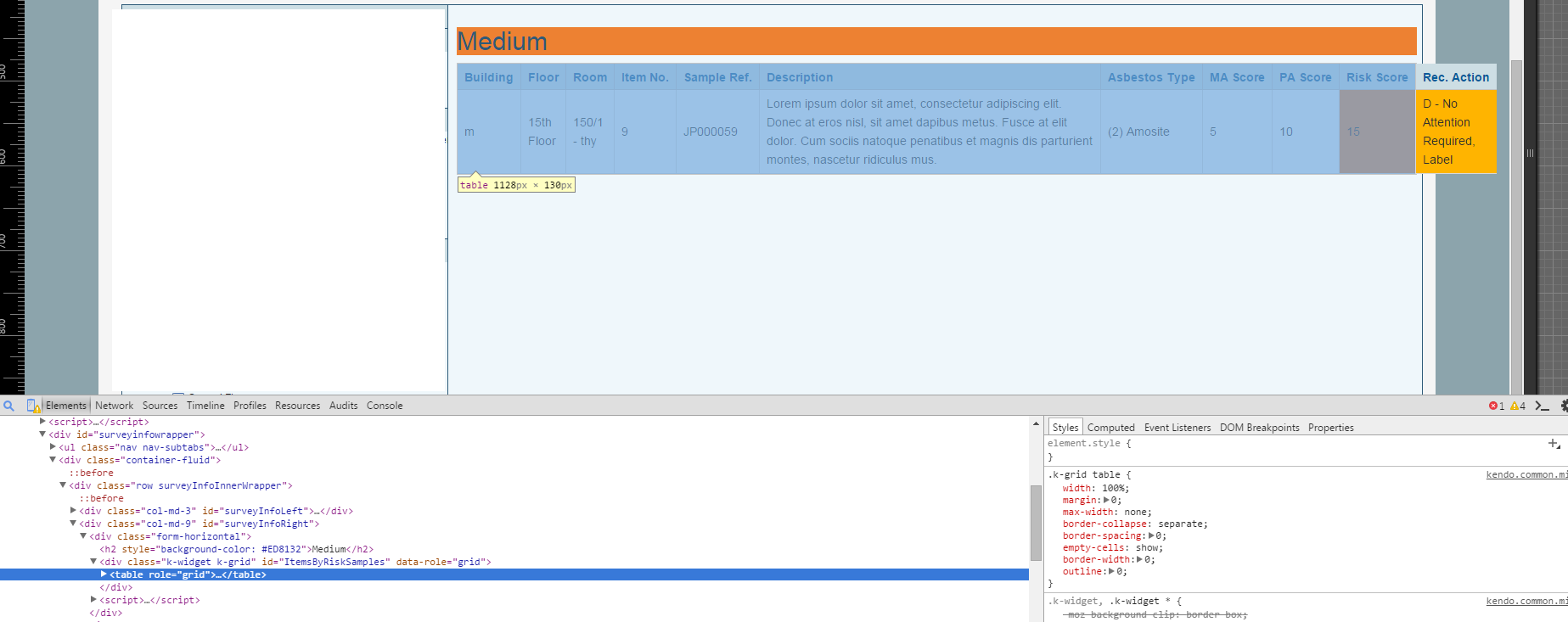Open the Network tab
This screenshot has height=622, width=1568.
tap(115, 406)
